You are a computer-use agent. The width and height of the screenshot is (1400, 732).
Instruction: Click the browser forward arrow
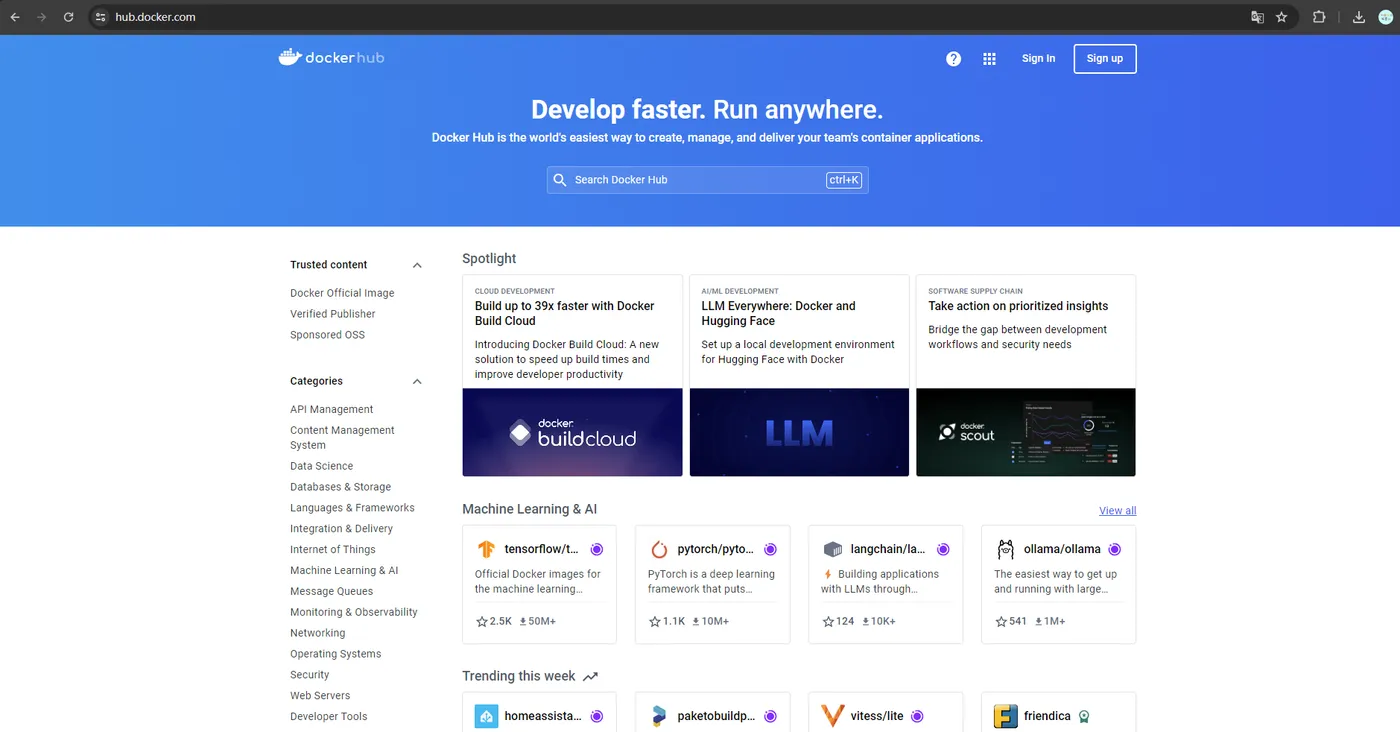click(x=41, y=17)
